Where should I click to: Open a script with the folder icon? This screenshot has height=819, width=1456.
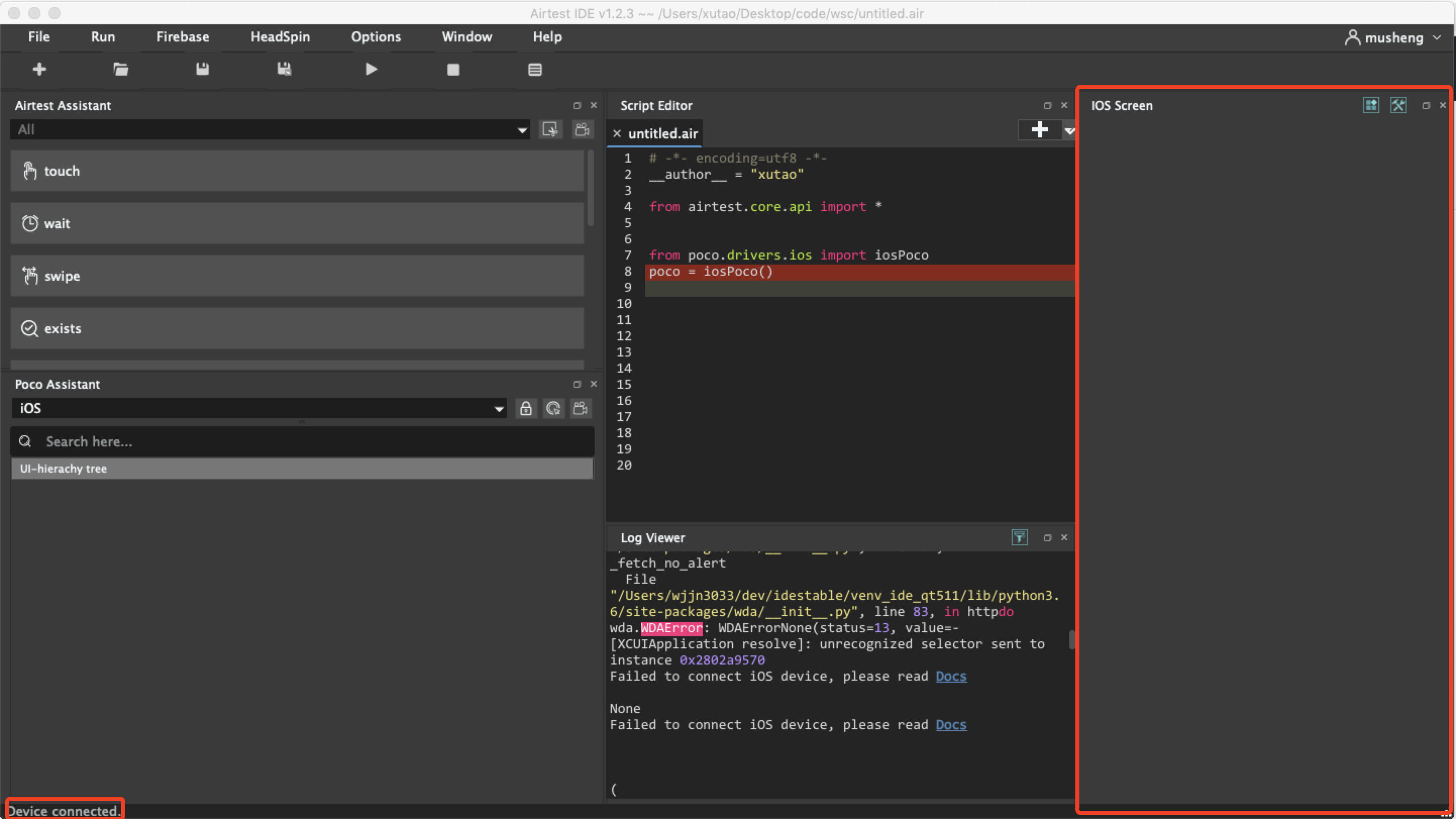click(x=121, y=70)
